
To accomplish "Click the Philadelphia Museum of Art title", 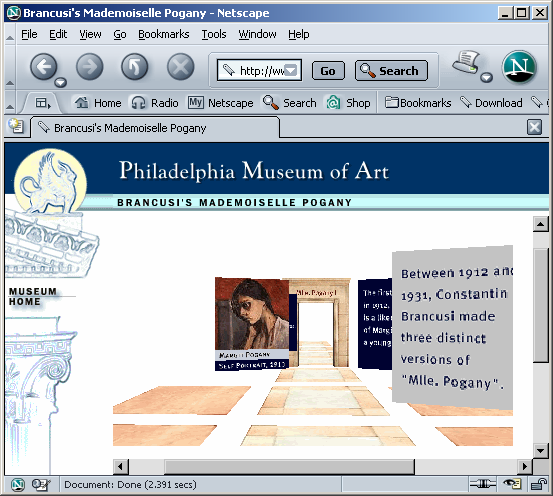I will (254, 171).
